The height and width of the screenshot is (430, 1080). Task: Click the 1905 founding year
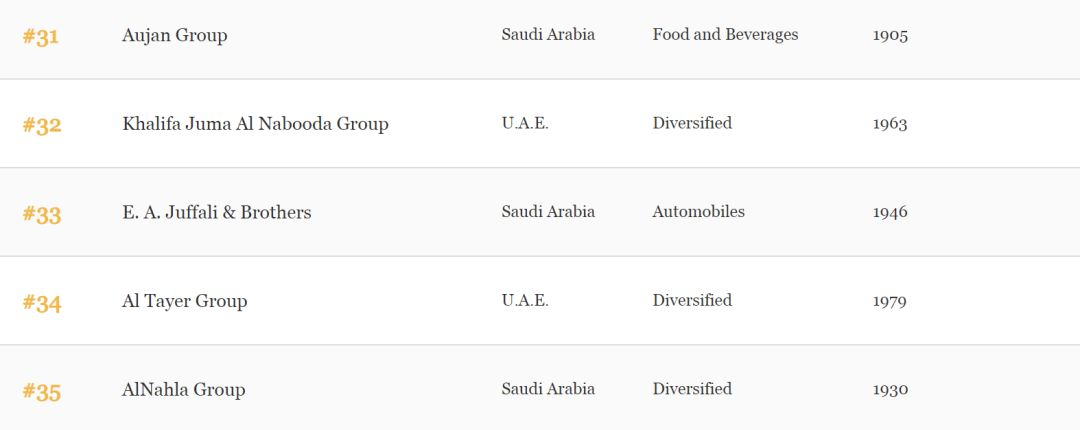tap(890, 35)
